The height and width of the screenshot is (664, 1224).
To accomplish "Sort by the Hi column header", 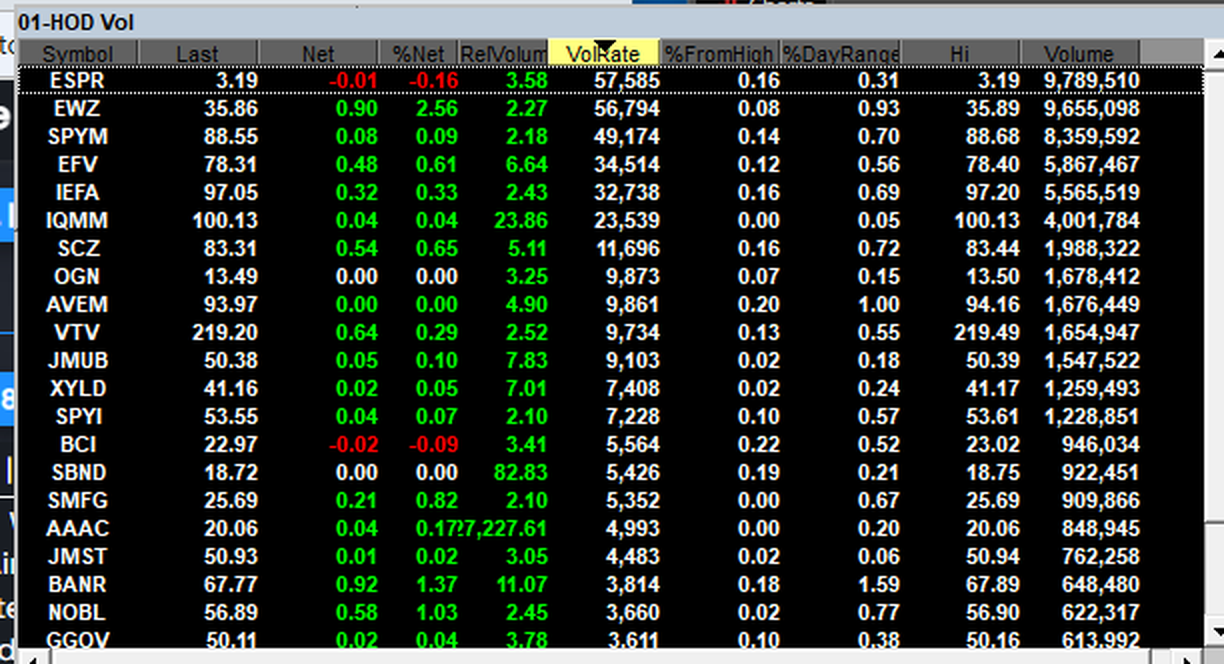I will tap(961, 54).
